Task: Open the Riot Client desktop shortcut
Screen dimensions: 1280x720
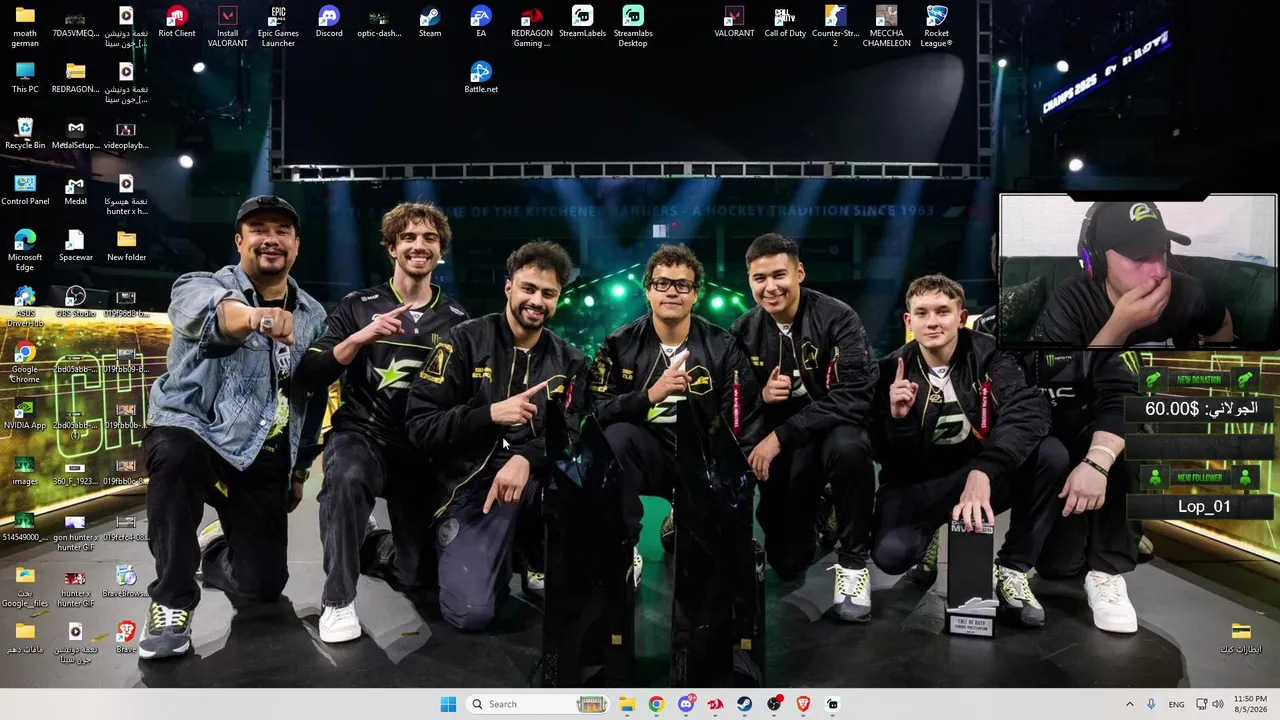Action: (177, 23)
